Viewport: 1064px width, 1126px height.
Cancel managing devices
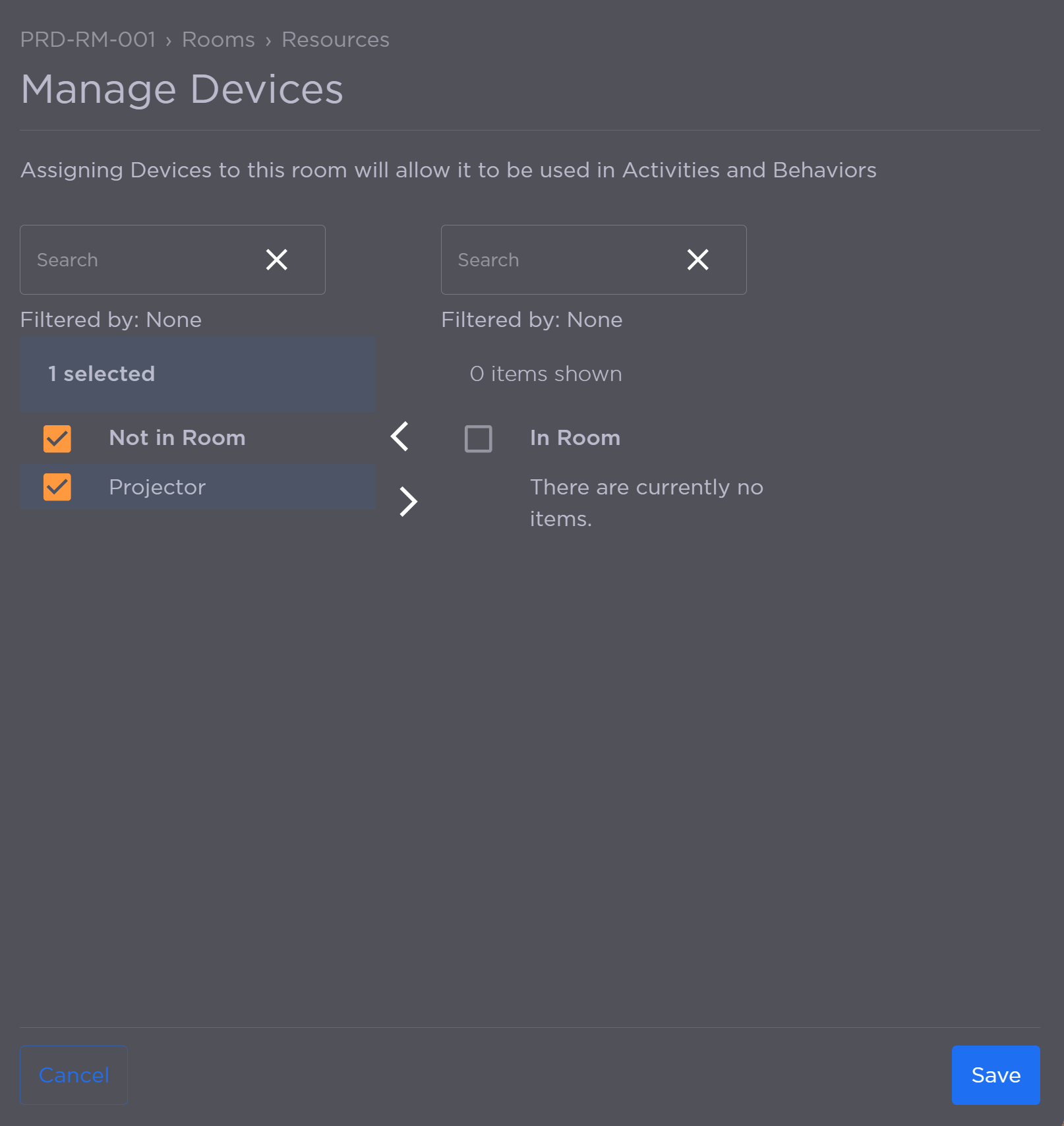point(74,1075)
